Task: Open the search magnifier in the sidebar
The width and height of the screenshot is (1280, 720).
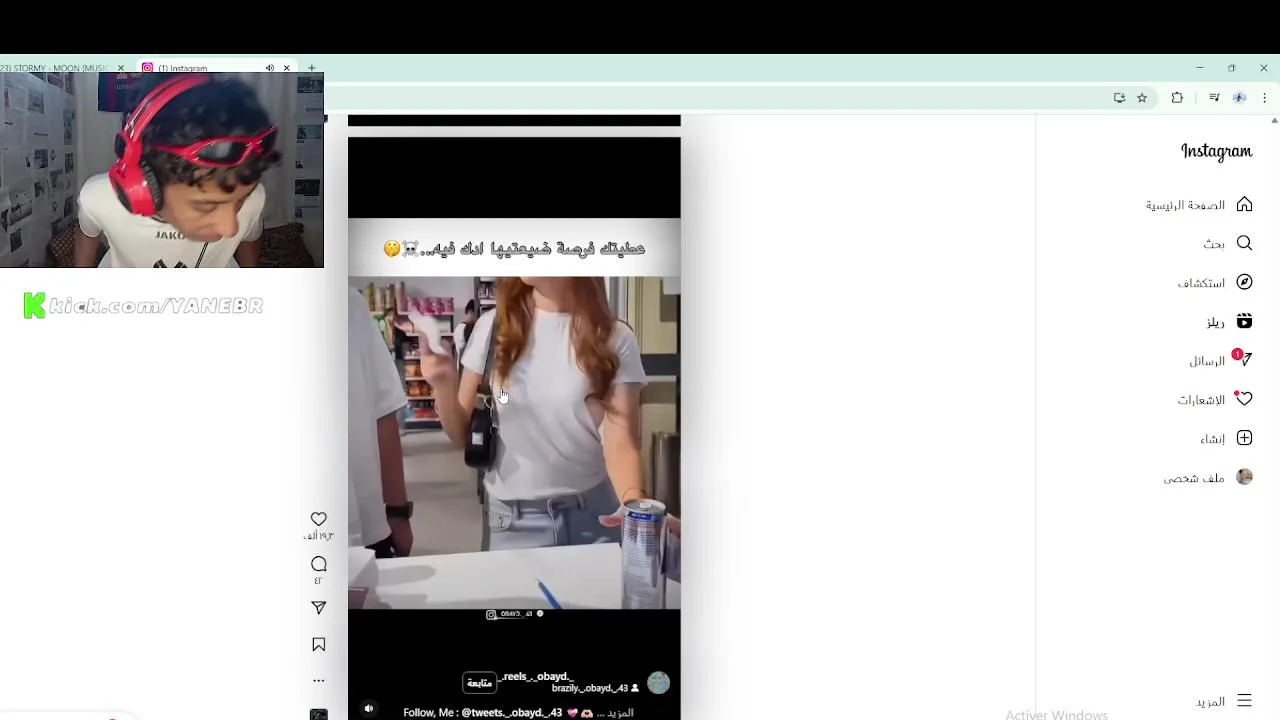Action: pyautogui.click(x=1244, y=243)
